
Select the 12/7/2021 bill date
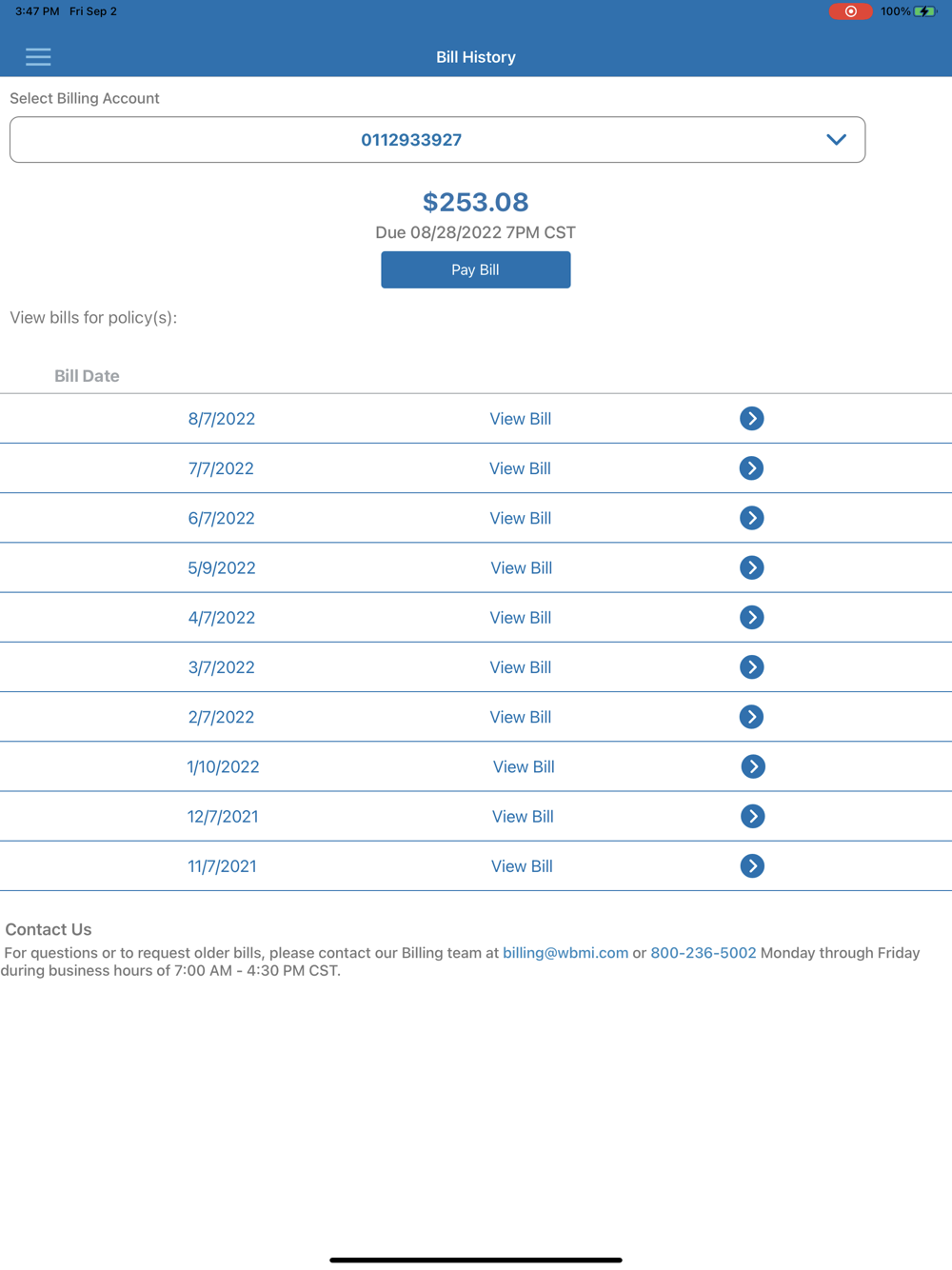[223, 816]
